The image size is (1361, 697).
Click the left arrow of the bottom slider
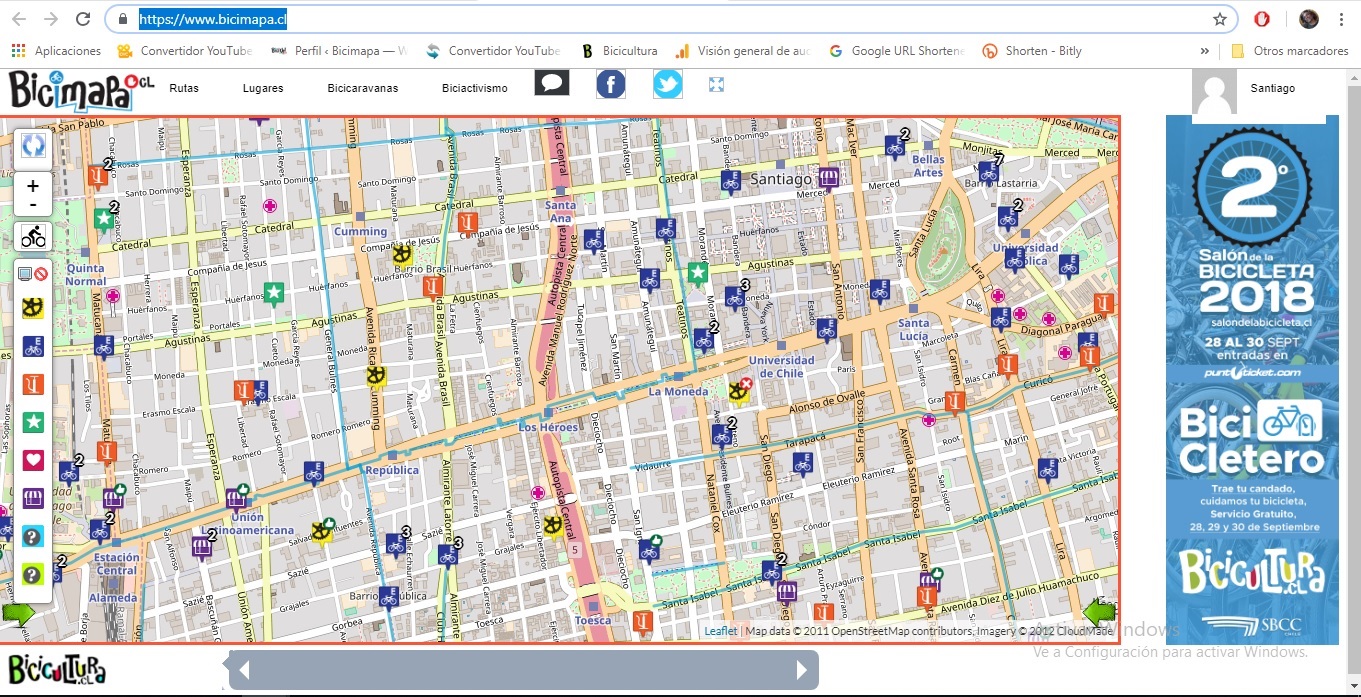[243, 670]
